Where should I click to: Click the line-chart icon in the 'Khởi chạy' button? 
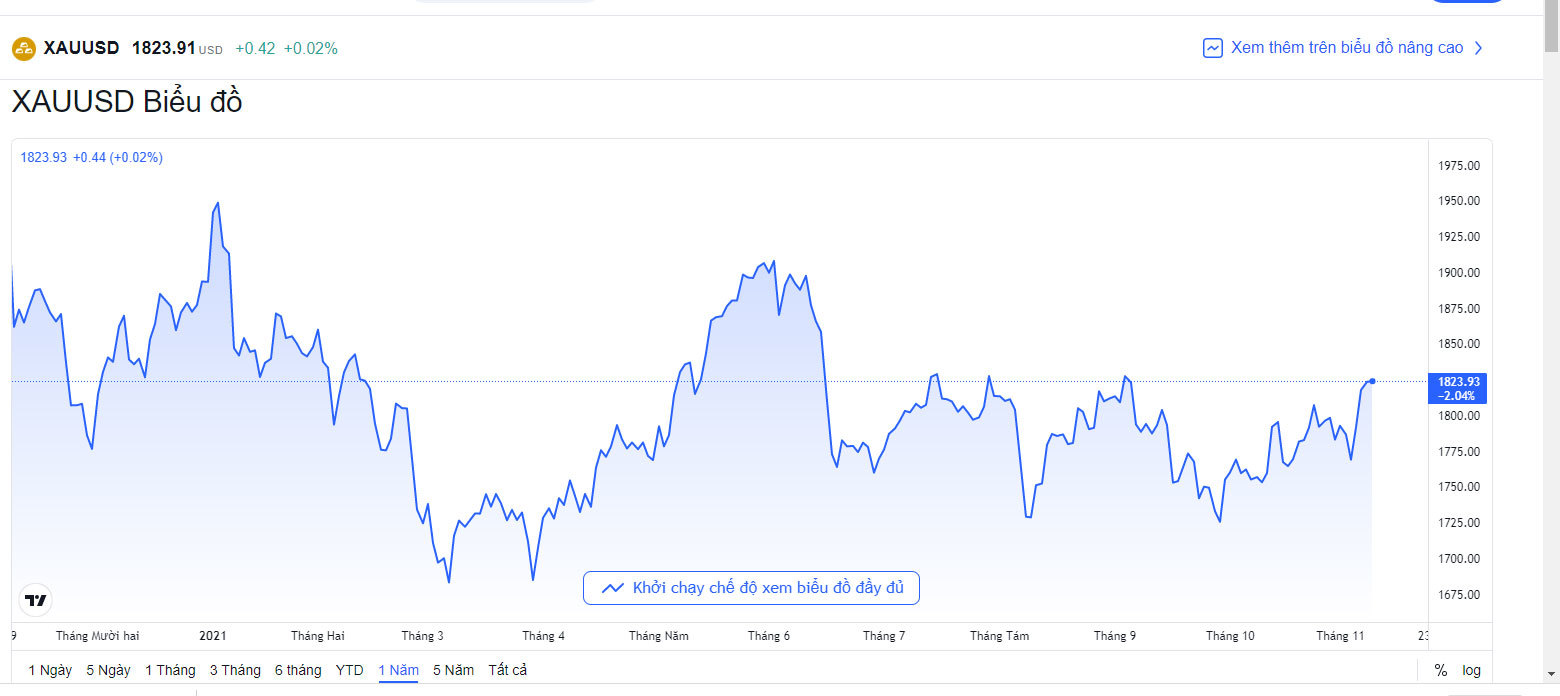coord(613,588)
